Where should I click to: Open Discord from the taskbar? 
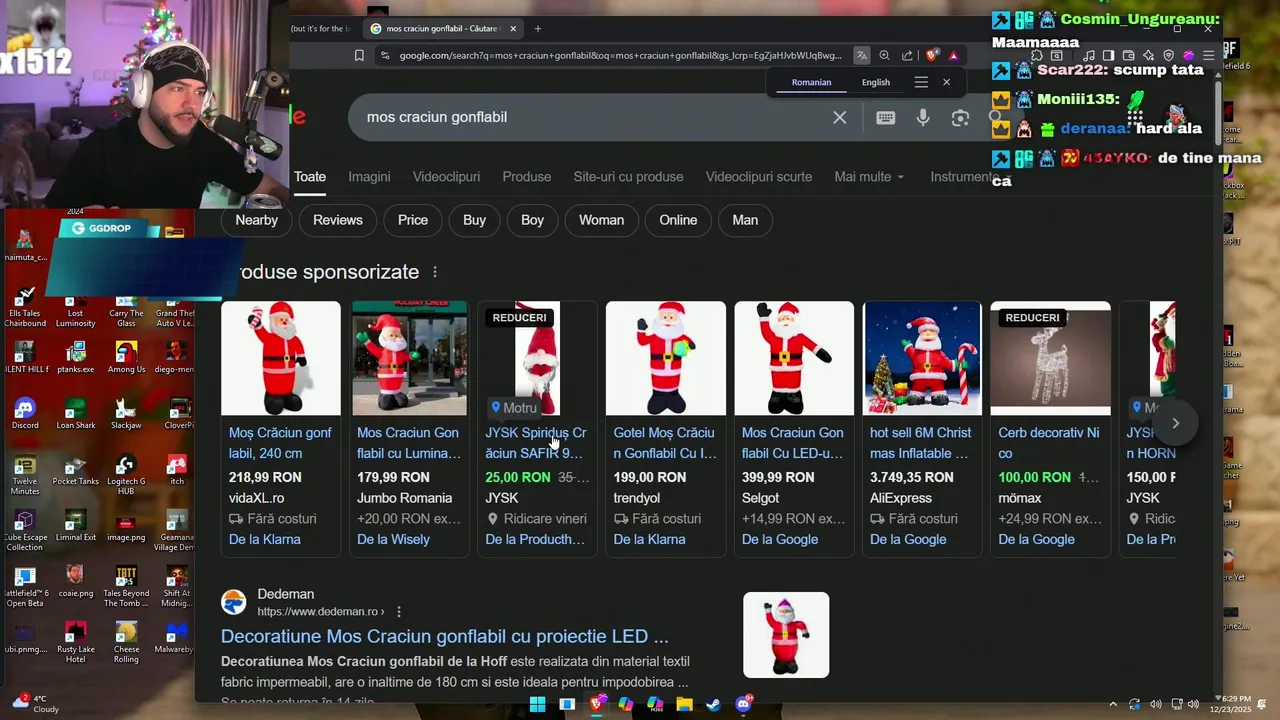743,704
